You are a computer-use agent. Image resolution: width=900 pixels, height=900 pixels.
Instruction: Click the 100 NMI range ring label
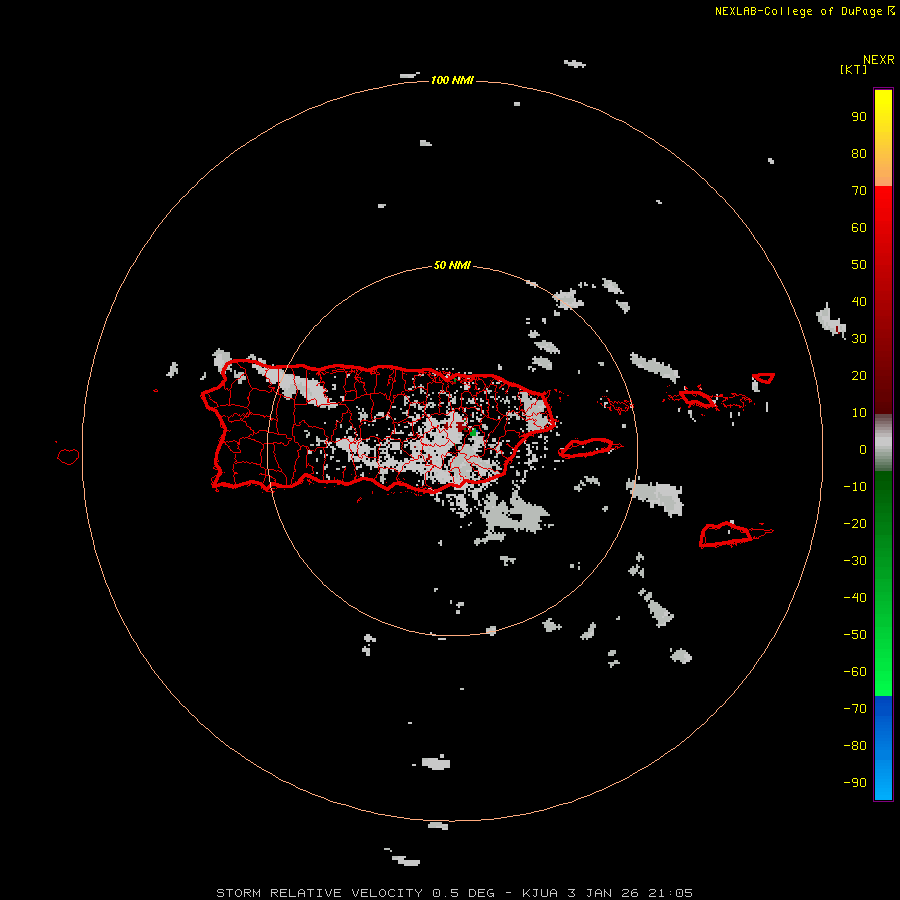coord(452,80)
